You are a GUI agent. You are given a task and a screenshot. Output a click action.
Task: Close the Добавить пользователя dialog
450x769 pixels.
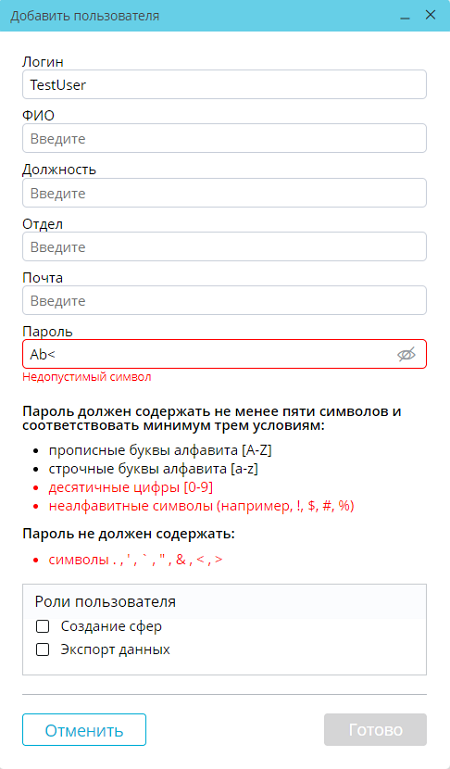point(430,15)
